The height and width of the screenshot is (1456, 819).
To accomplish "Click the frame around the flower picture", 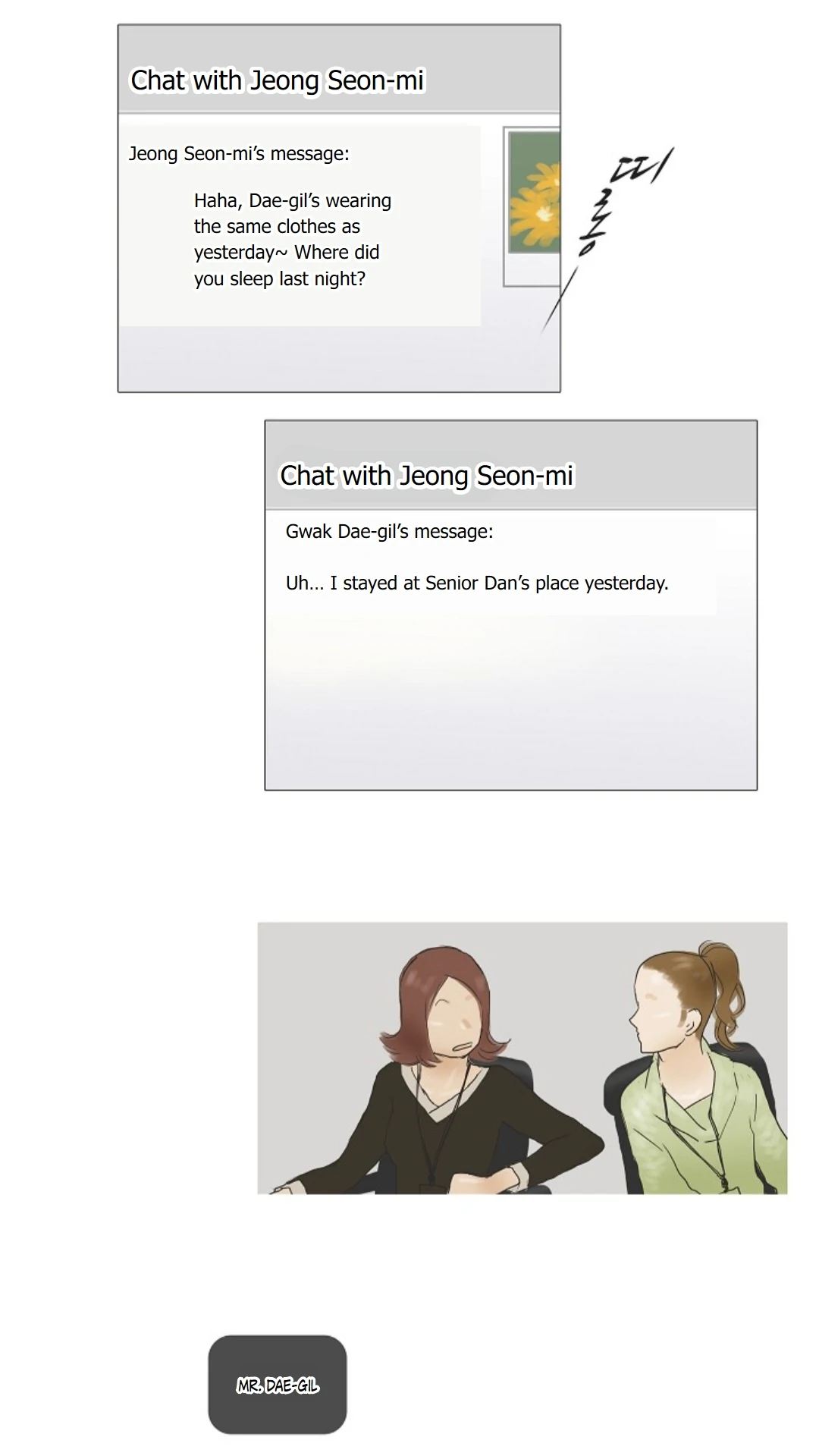I will tap(532, 206).
